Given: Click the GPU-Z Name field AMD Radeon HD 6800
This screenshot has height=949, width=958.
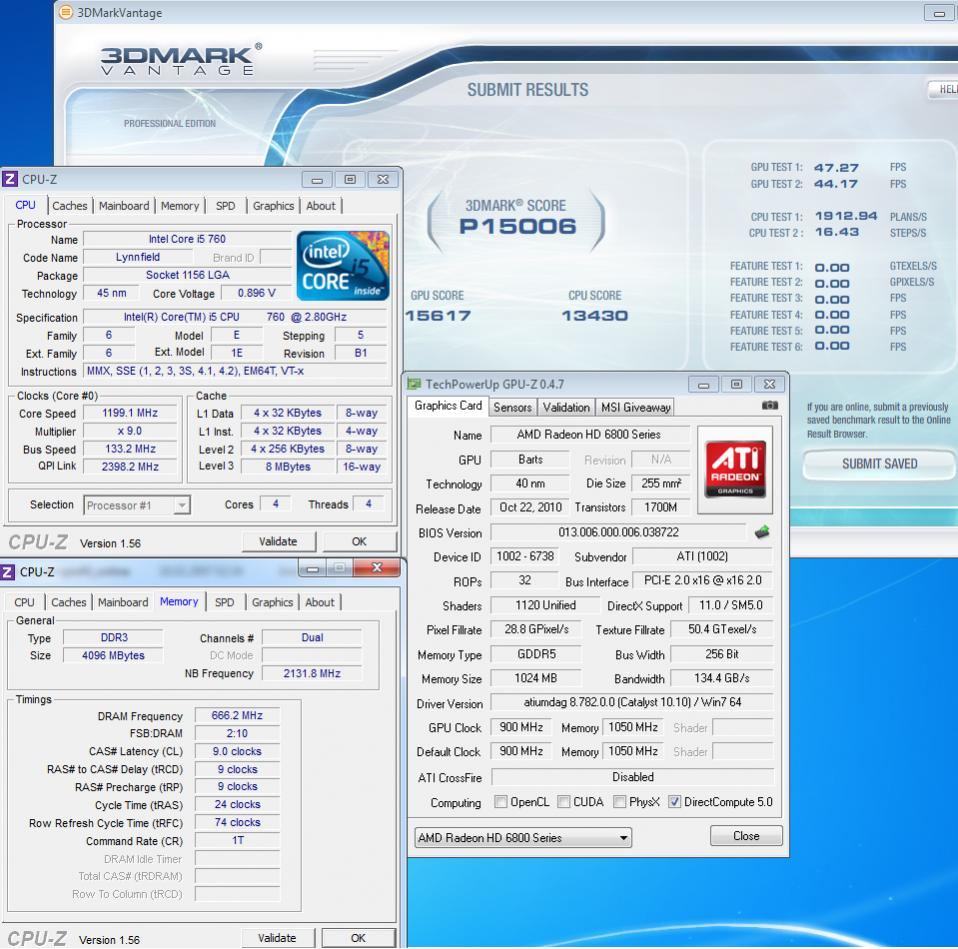Looking at the screenshot, I should click(589, 435).
